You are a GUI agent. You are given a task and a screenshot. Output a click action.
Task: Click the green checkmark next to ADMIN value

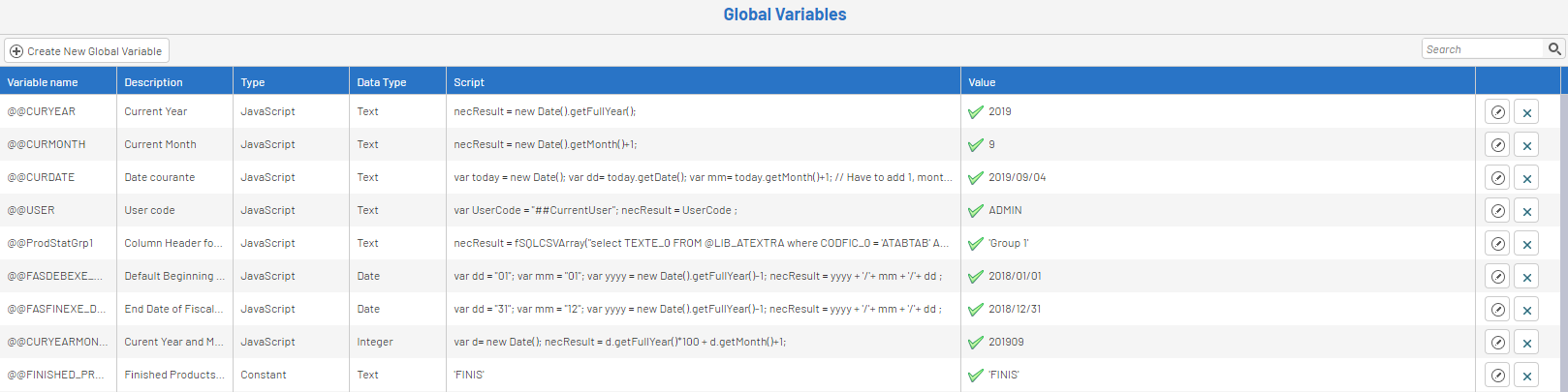[976, 211]
